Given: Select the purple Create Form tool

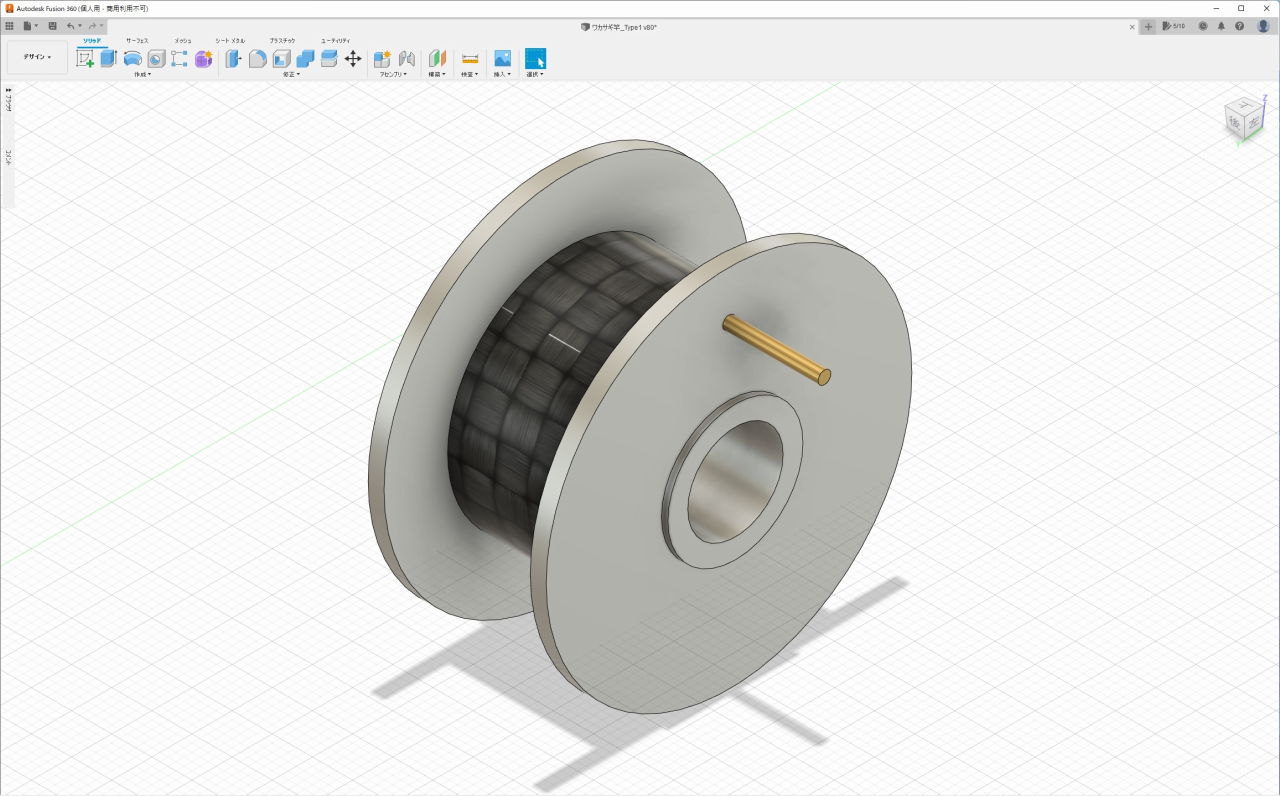Looking at the screenshot, I should [x=203, y=59].
